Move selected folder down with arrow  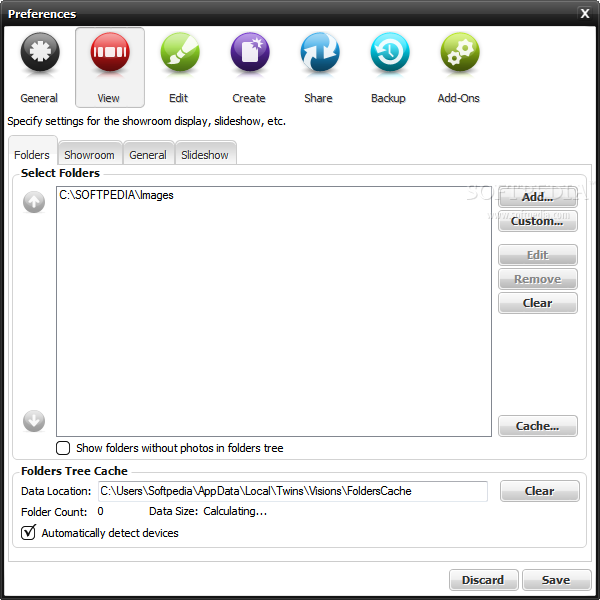pos(34,421)
